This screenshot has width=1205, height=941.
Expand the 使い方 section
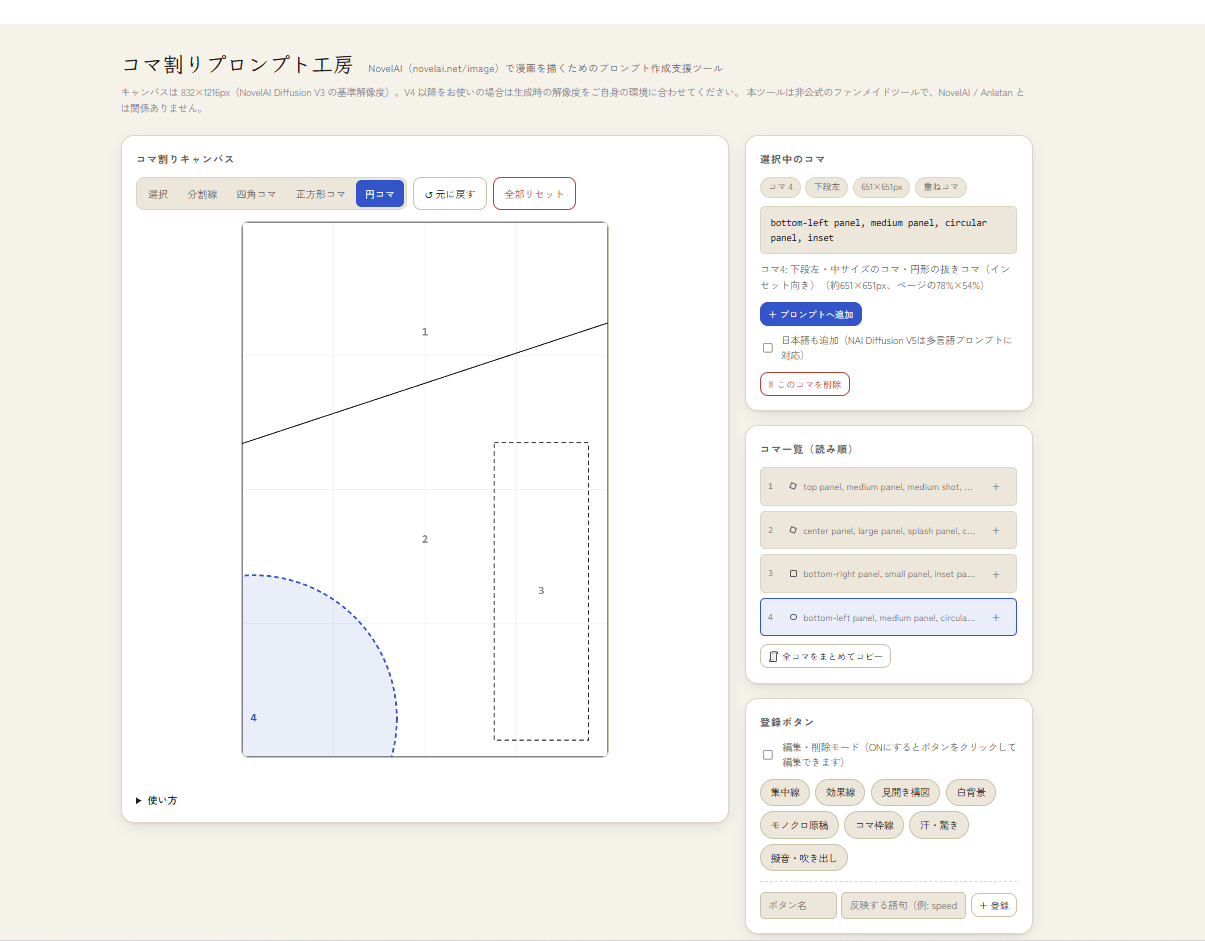[x=157, y=800]
